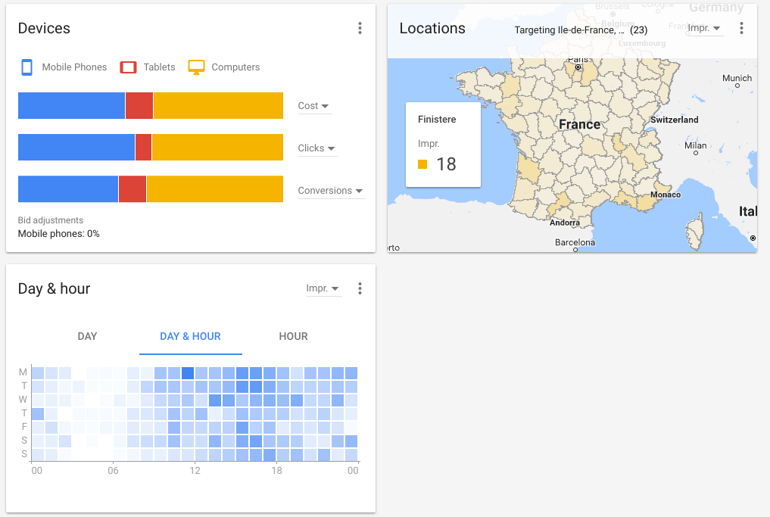Switch to the DAY tab
The width and height of the screenshot is (770, 517).
pos(87,337)
